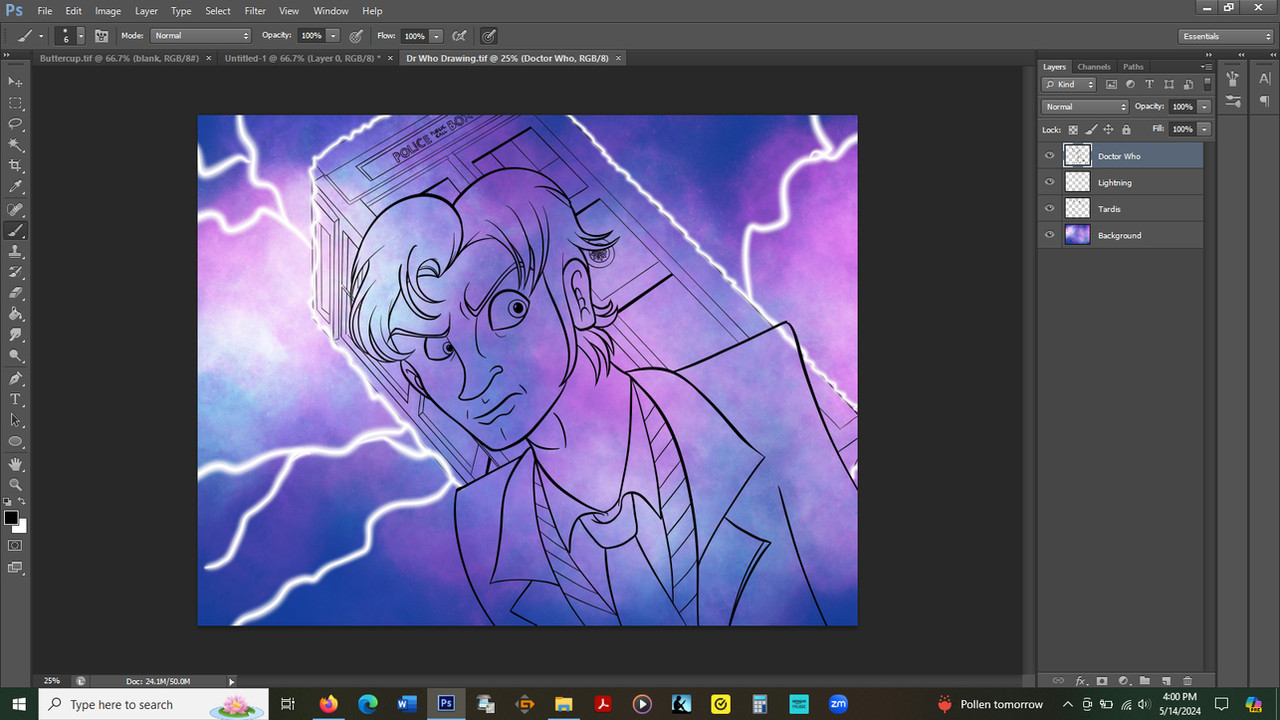
Task: Toggle pressure for opacity button
Action: point(356,36)
